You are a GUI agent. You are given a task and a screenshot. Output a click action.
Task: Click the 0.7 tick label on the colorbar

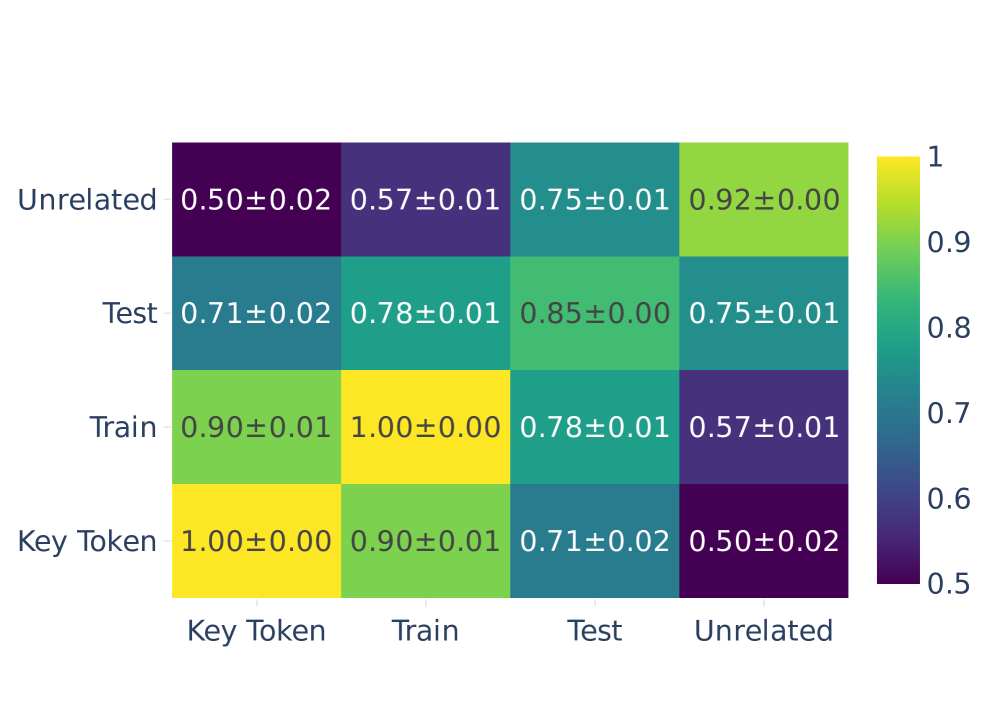point(950,412)
